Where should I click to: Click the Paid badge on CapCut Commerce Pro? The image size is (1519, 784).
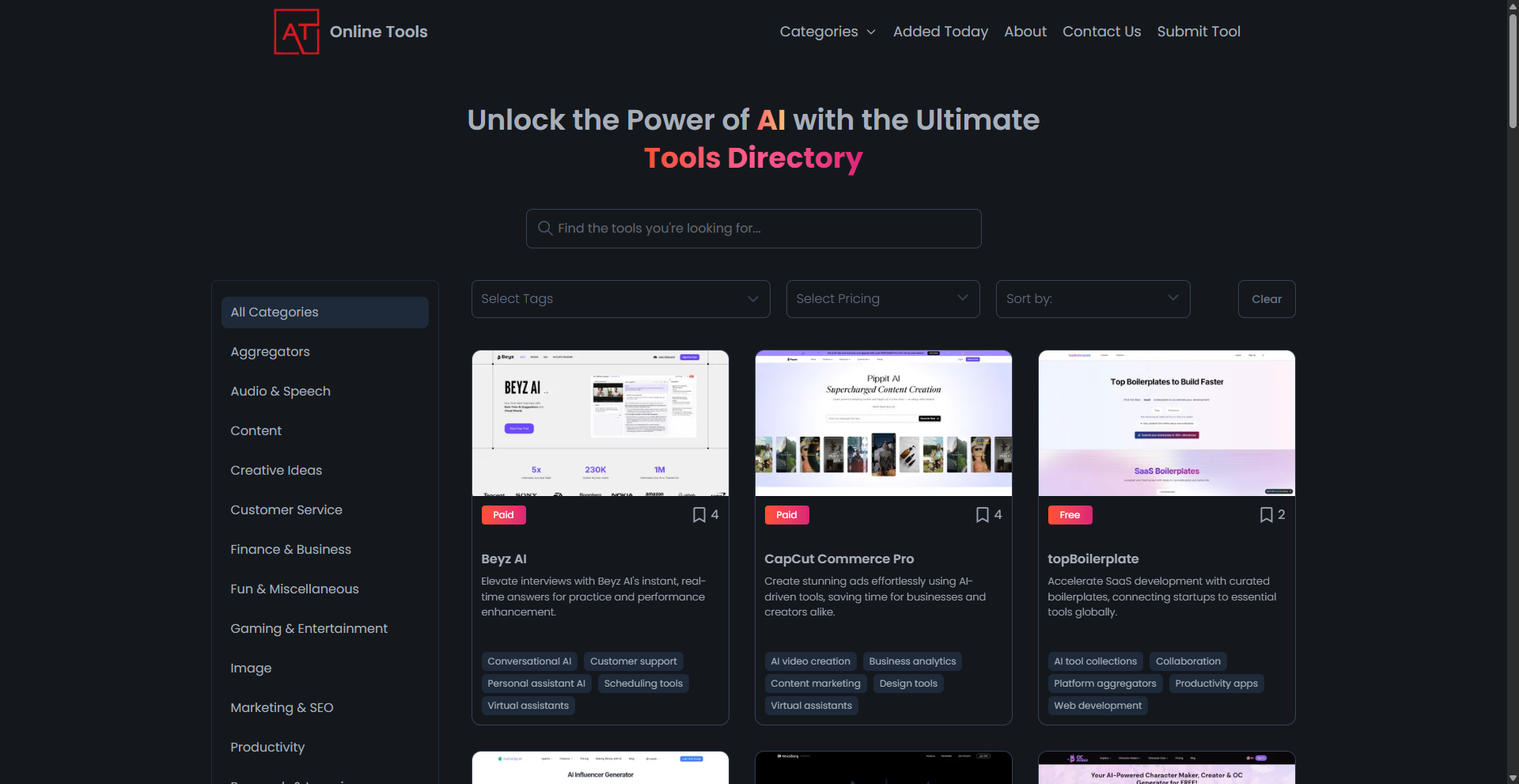(x=787, y=515)
